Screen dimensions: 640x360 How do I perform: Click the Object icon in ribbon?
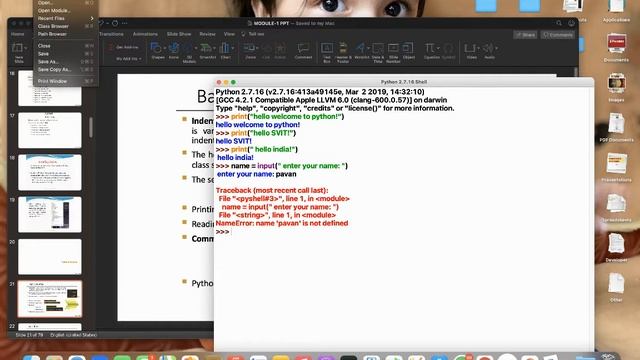click(408, 48)
